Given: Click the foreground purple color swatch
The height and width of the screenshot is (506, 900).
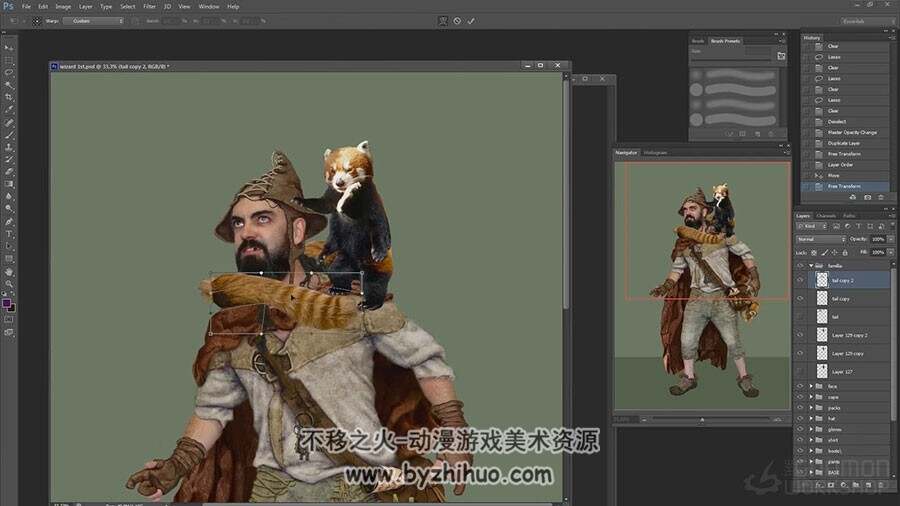Looking at the screenshot, I should 6,303.
